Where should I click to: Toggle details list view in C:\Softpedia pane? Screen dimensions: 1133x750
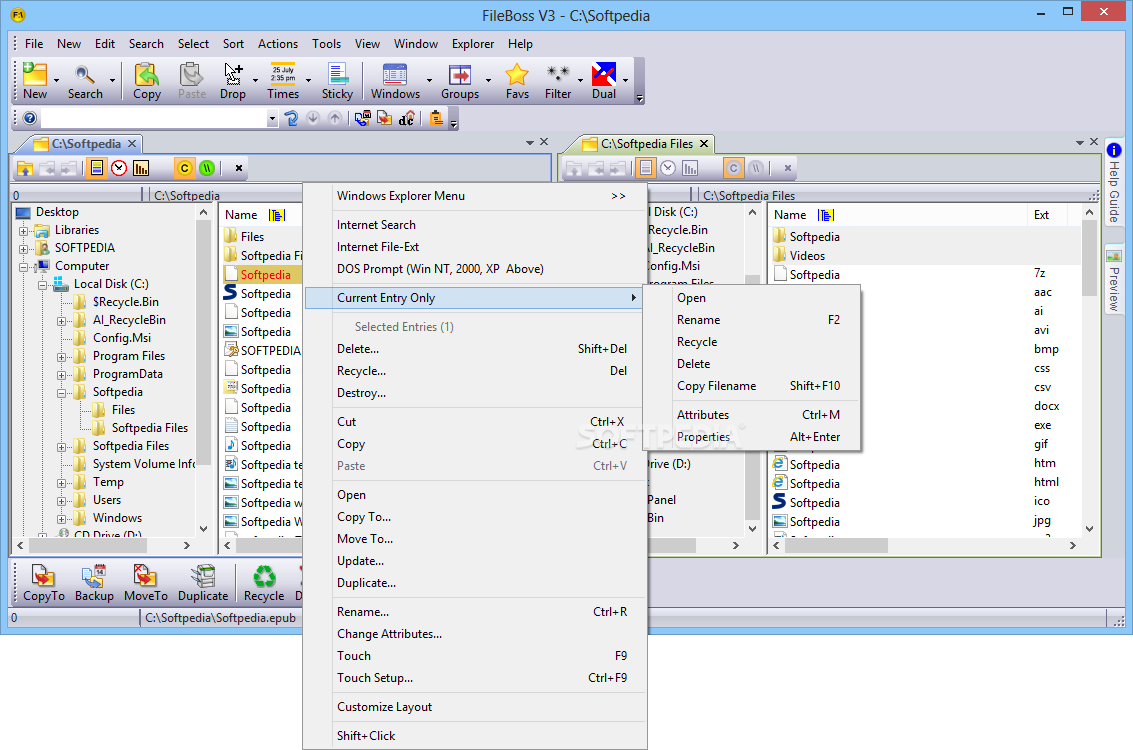pyautogui.click(x=97, y=168)
